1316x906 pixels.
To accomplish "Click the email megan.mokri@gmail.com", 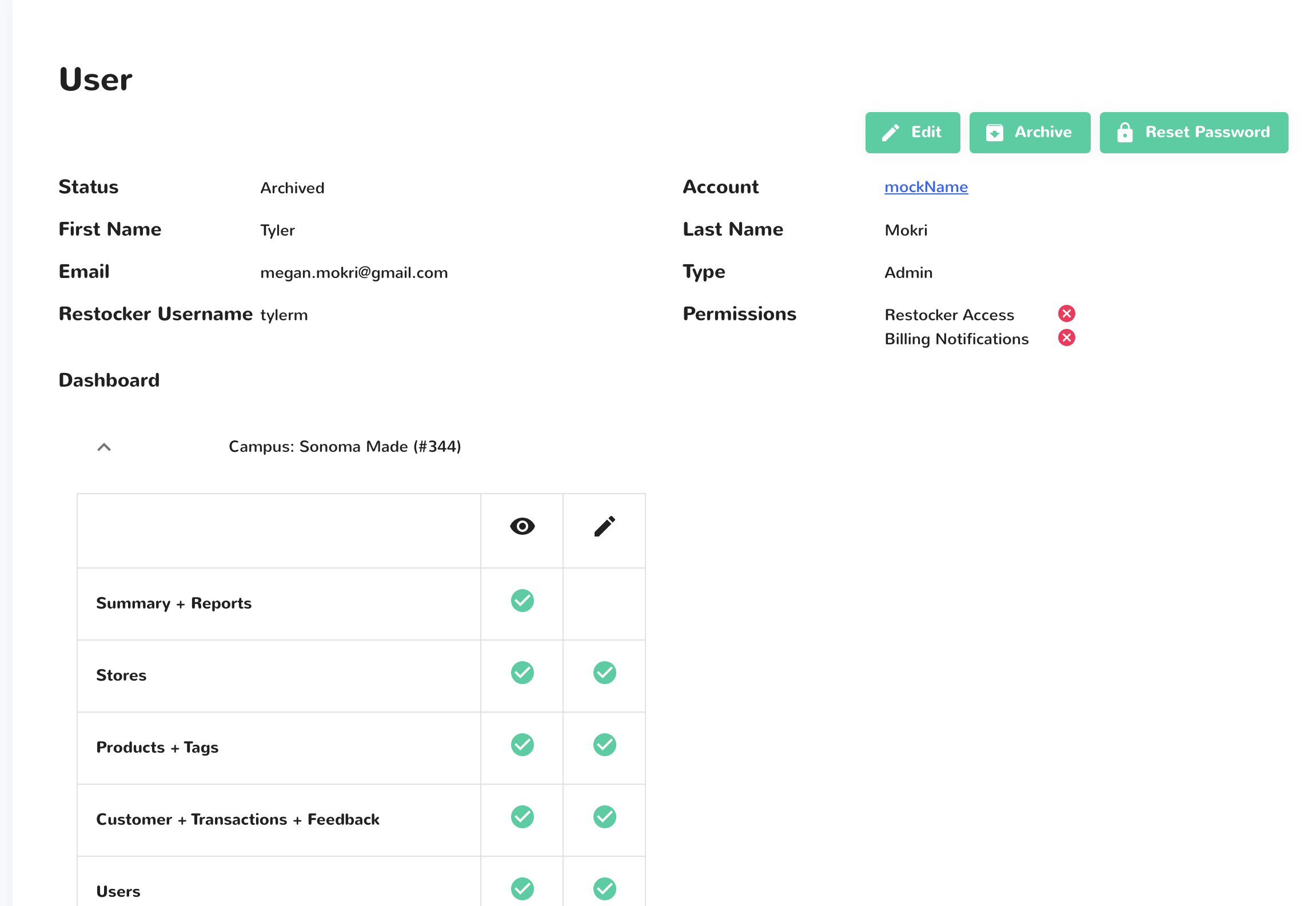I will pyautogui.click(x=354, y=273).
